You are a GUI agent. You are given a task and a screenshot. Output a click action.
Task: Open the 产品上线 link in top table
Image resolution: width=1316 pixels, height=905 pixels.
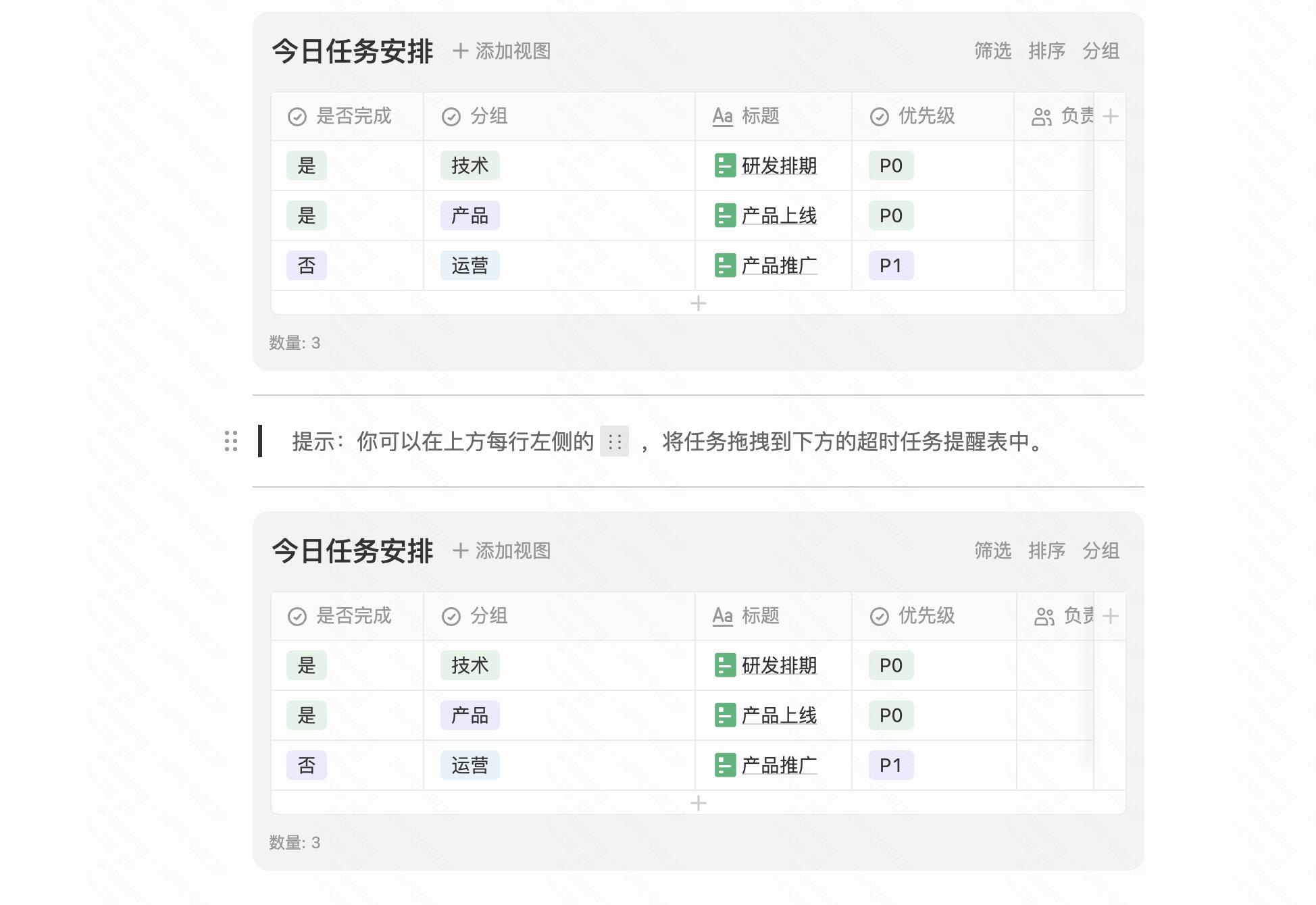pyautogui.click(x=779, y=215)
